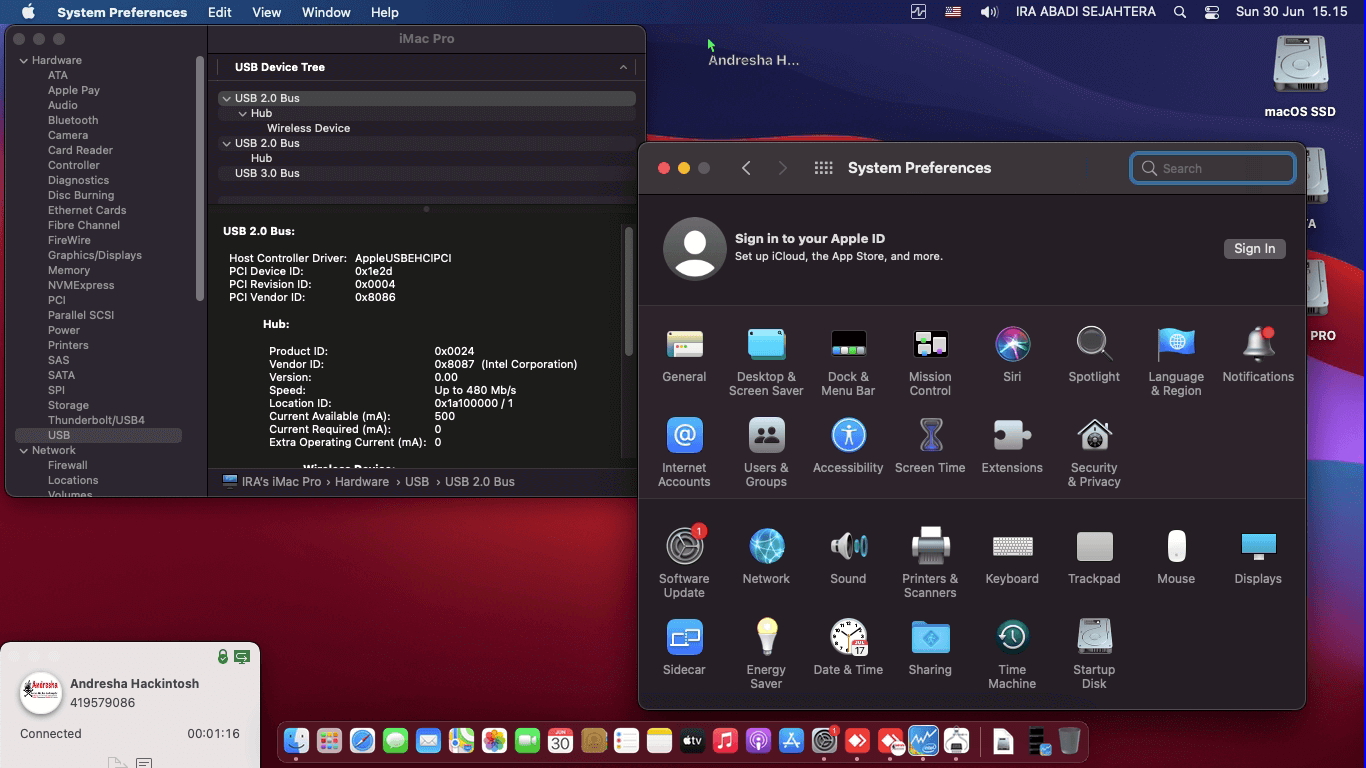The image size is (1366, 768).
Task: Open Sidecar preferences pane
Action: [x=684, y=648]
